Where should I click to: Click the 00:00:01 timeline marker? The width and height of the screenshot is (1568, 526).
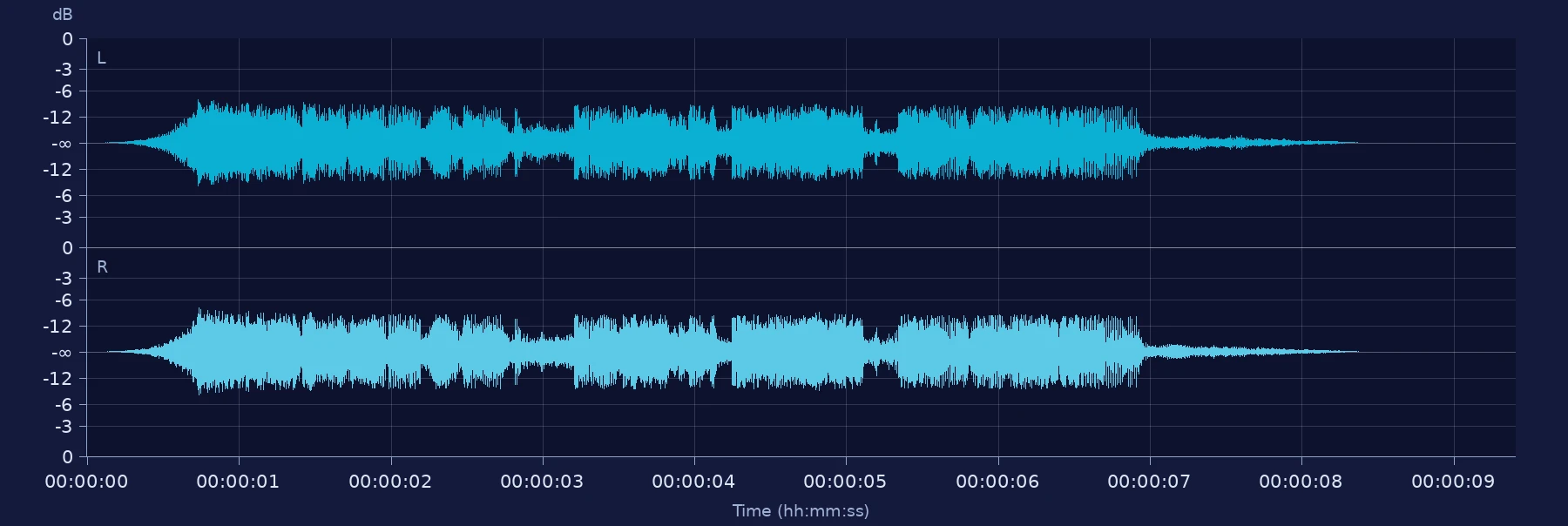click(x=238, y=482)
